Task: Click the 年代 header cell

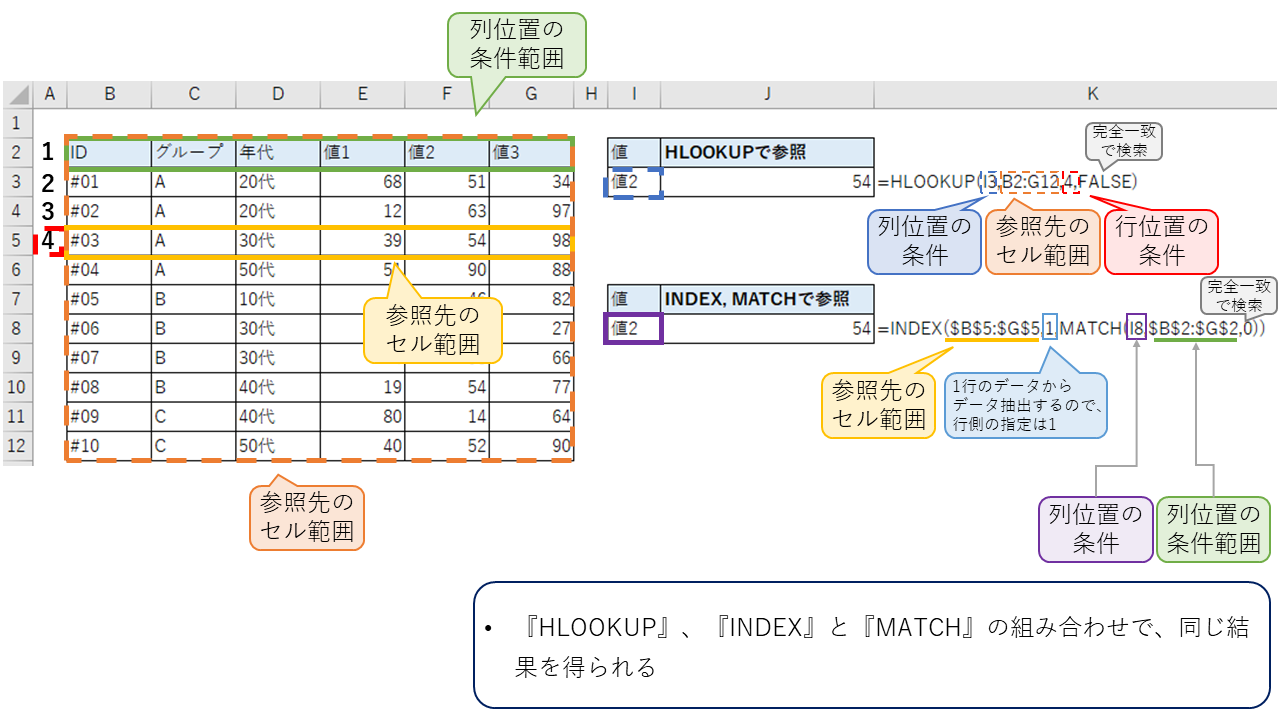Action: (x=278, y=152)
